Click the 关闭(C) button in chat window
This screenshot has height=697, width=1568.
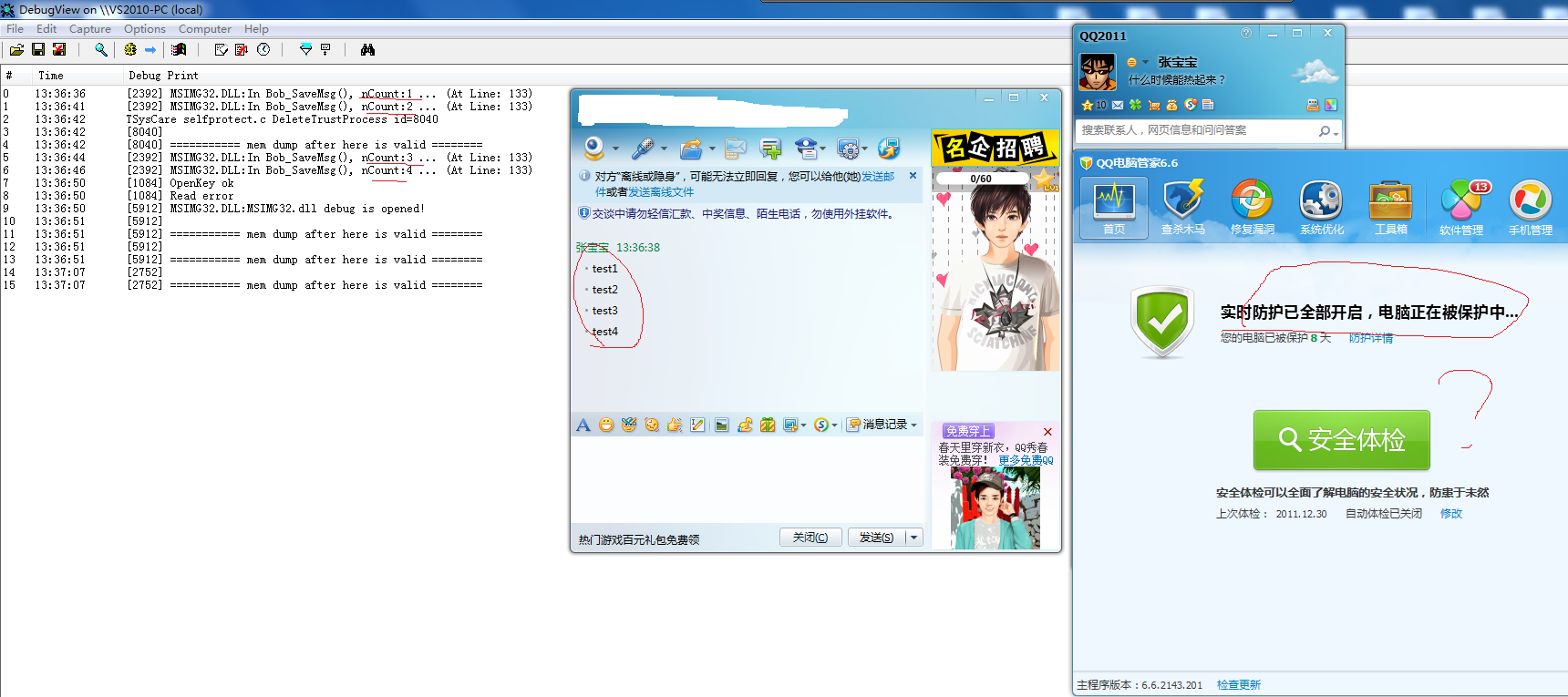tap(810, 538)
